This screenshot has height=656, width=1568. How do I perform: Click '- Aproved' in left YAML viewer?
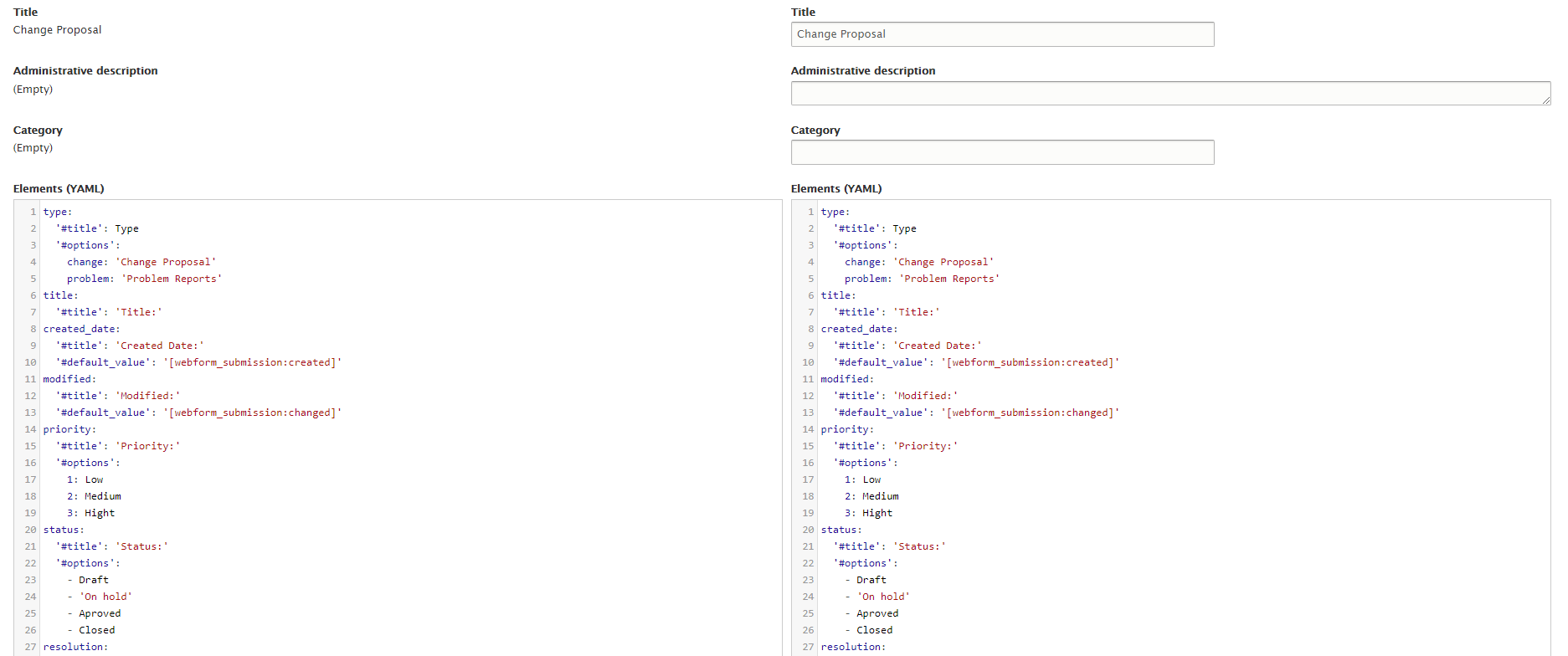pyautogui.click(x=94, y=613)
